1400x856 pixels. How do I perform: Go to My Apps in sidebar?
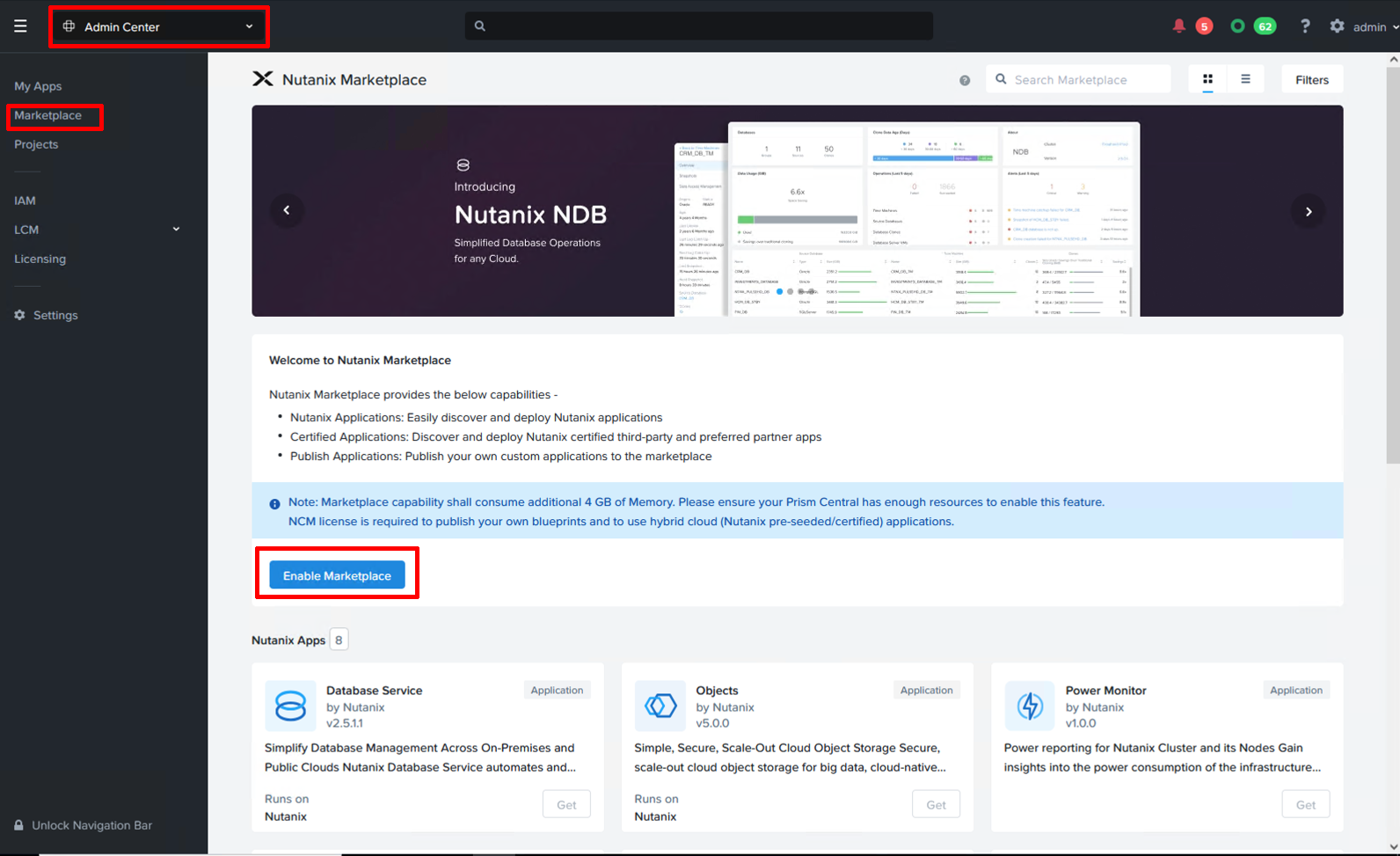pyautogui.click(x=38, y=86)
